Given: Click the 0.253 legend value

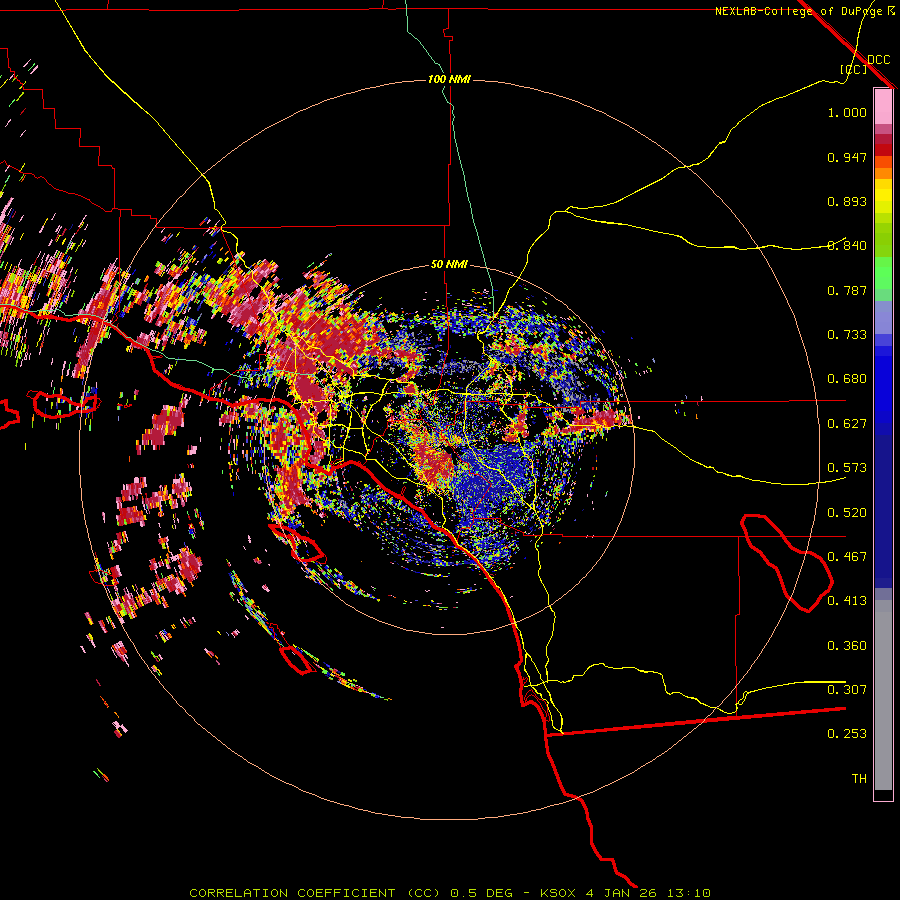Looking at the screenshot, I should pos(847,734).
